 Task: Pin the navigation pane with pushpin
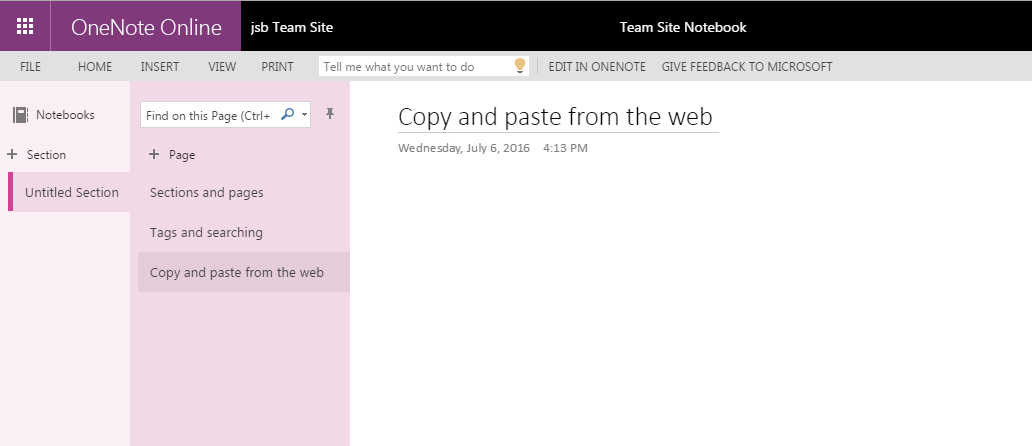[x=330, y=114]
